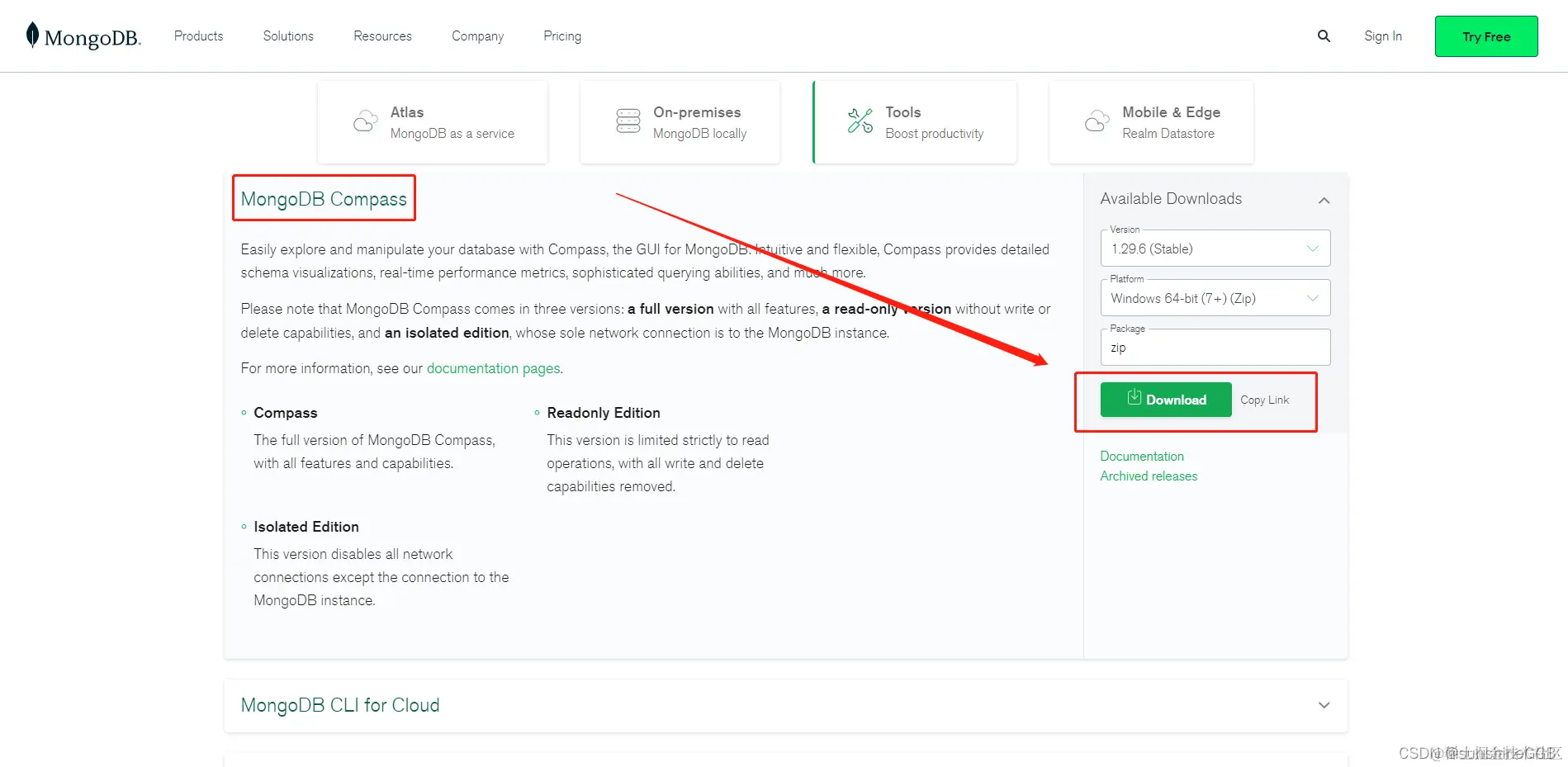This screenshot has width=1568, height=767.
Task: Select the Mobile & Edge Realm Datastore tab
Action: pos(1151,122)
